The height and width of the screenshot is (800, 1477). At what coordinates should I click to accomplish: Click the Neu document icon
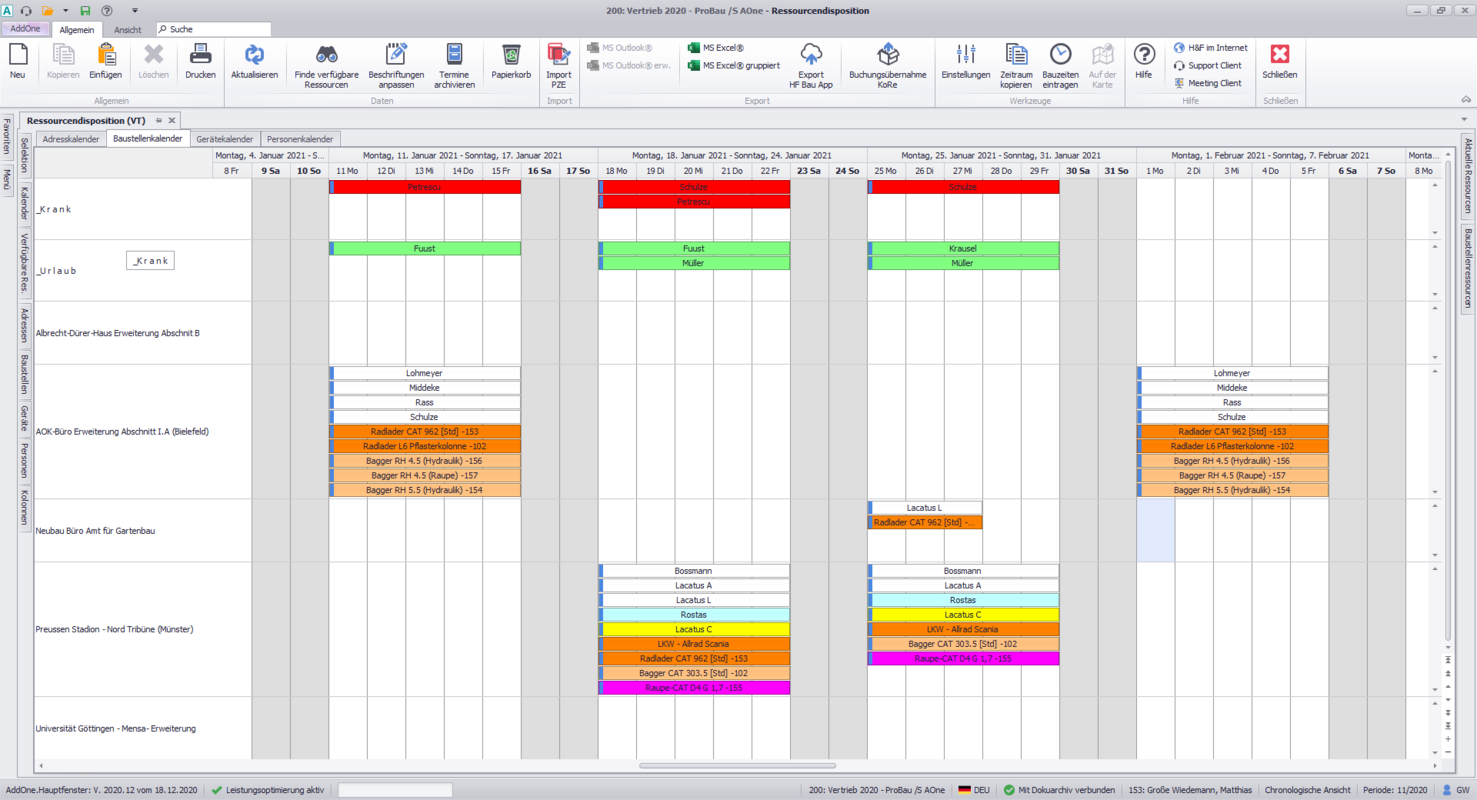(x=17, y=55)
